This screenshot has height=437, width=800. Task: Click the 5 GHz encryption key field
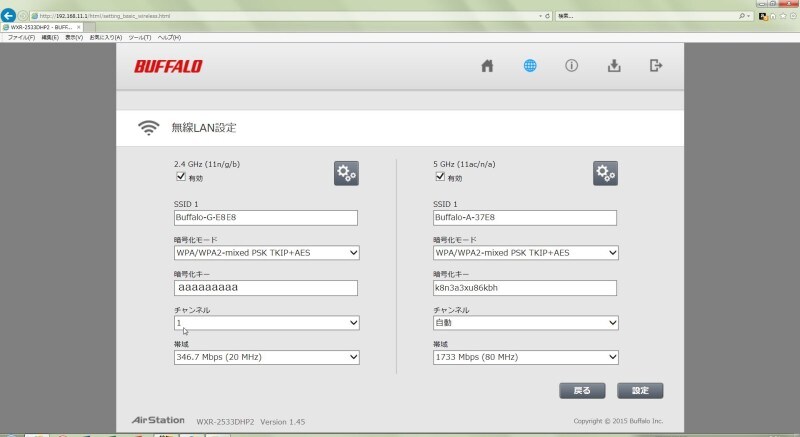(x=525, y=288)
